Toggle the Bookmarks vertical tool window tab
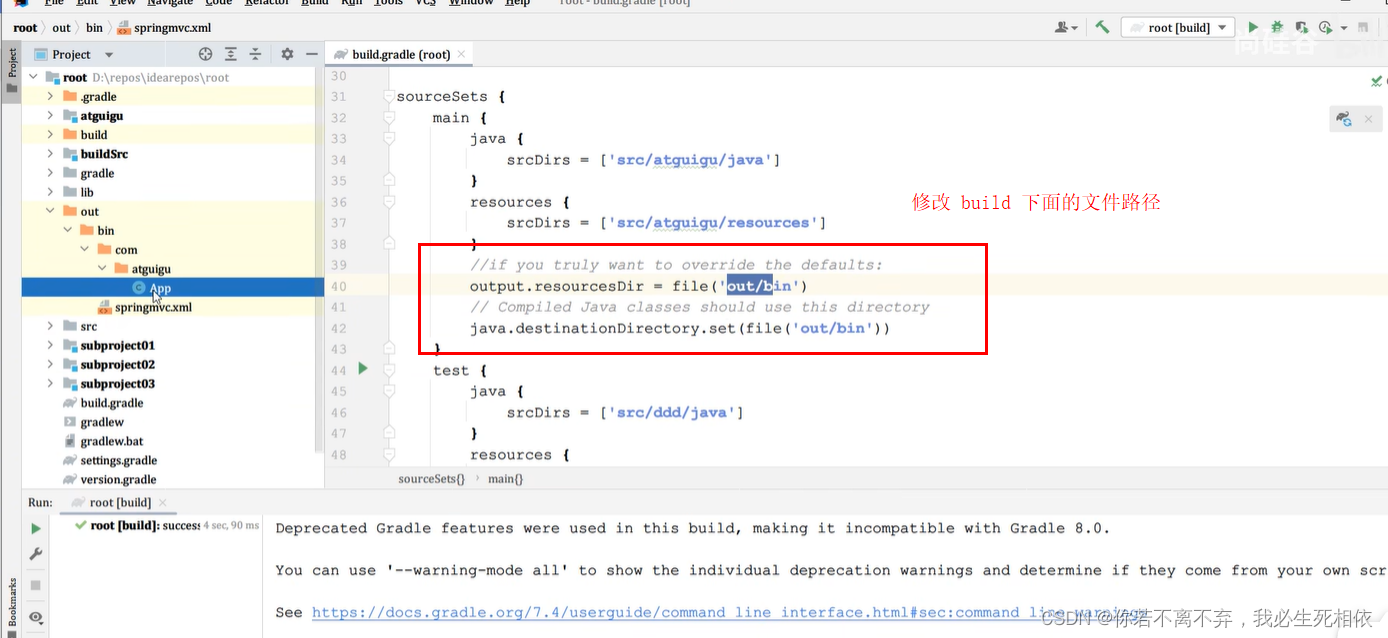 (12, 602)
